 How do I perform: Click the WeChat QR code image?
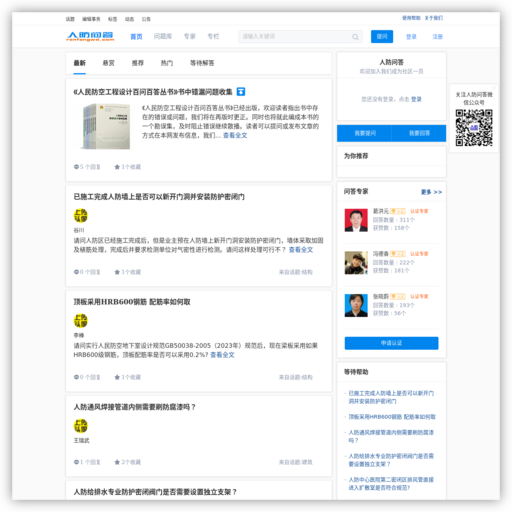[474, 128]
